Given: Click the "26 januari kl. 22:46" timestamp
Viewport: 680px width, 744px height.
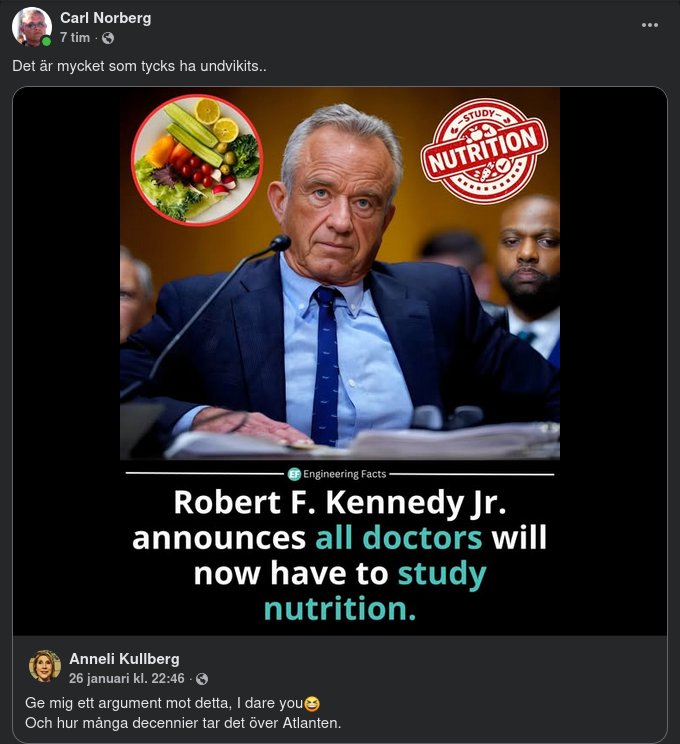Looking at the screenshot, I should point(127,678).
